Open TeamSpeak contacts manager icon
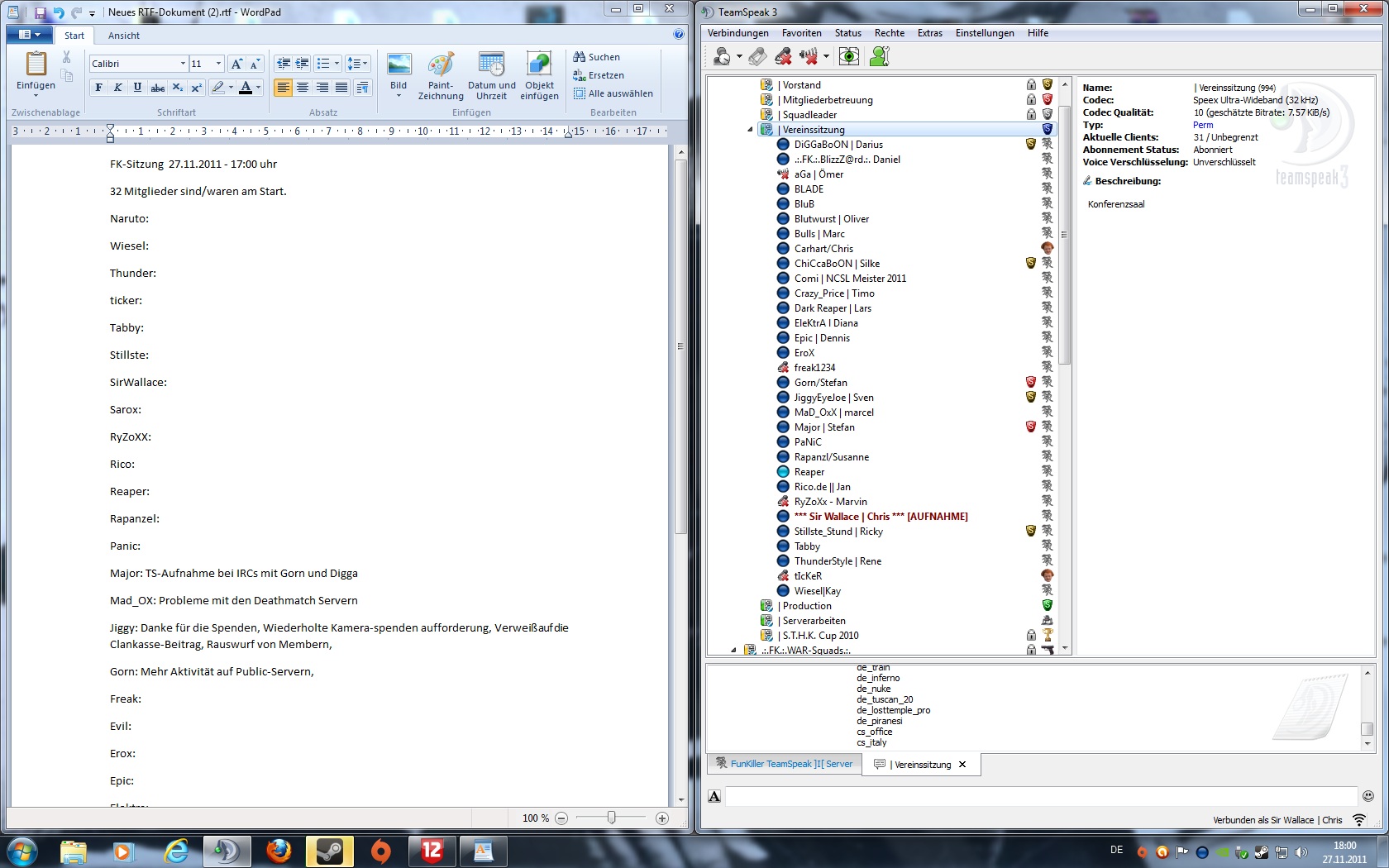The height and width of the screenshot is (868, 1389). pyautogui.click(x=880, y=56)
